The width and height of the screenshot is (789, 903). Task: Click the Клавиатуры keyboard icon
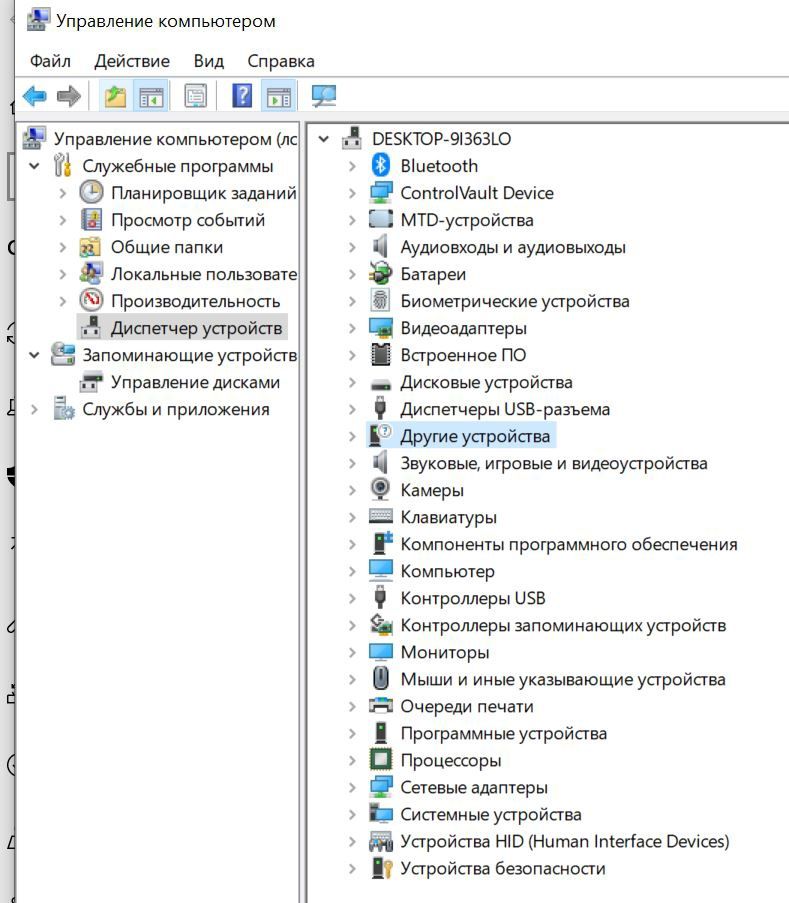[x=380, y=517]
